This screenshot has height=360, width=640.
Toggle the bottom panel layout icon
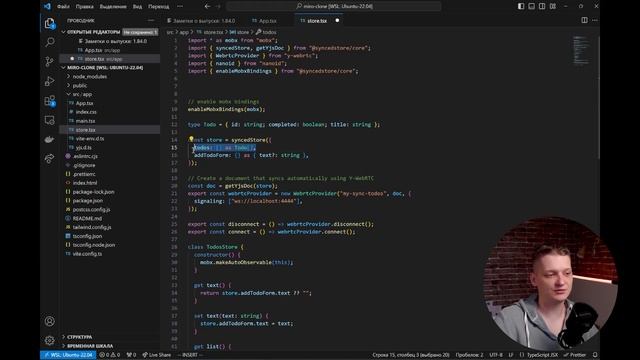point(531,6)
